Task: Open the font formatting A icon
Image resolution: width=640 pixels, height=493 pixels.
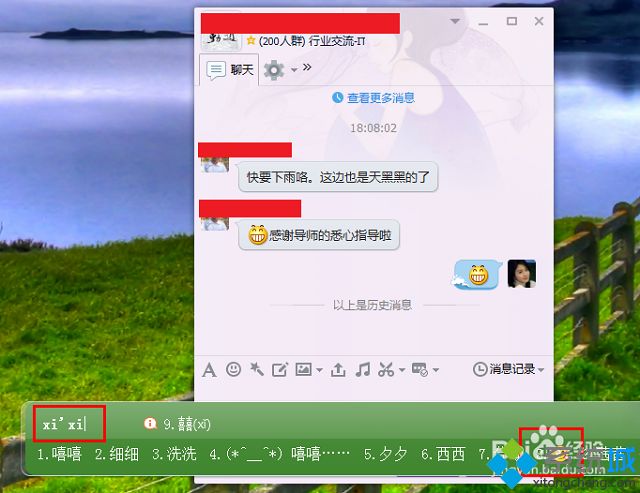Action: 209,370
